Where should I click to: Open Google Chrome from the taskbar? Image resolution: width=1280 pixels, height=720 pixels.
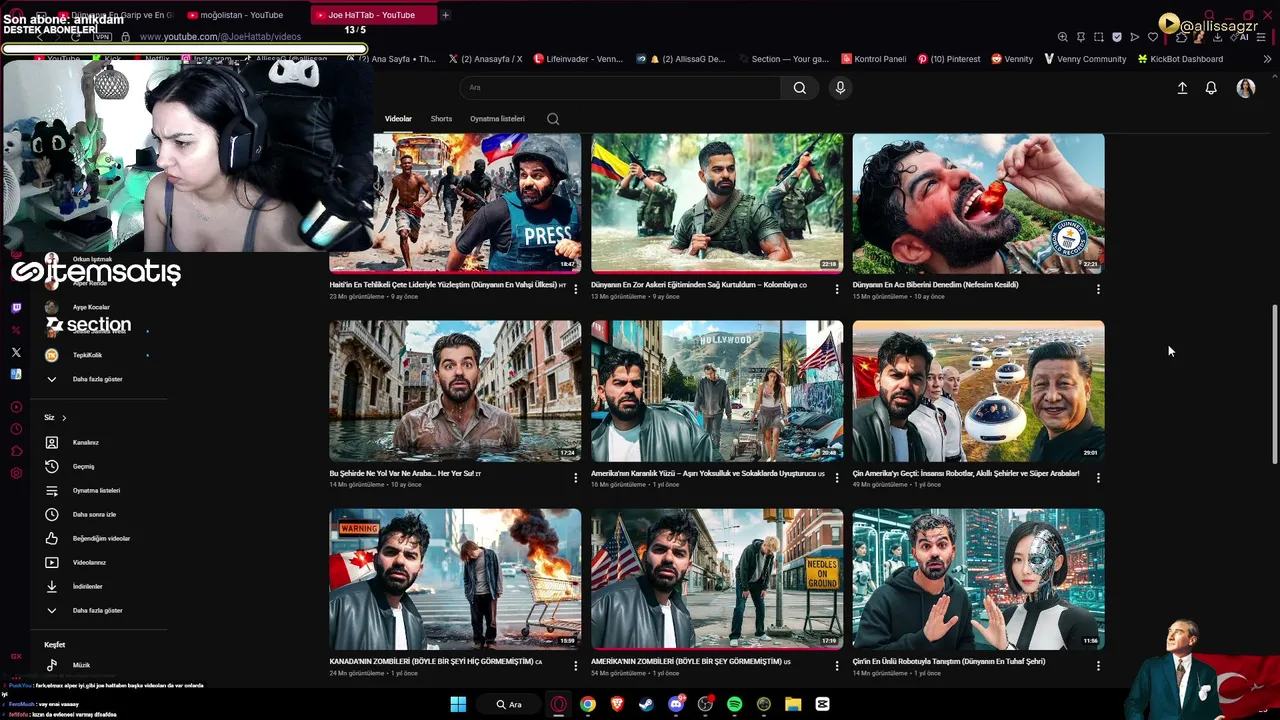point(588,704)
